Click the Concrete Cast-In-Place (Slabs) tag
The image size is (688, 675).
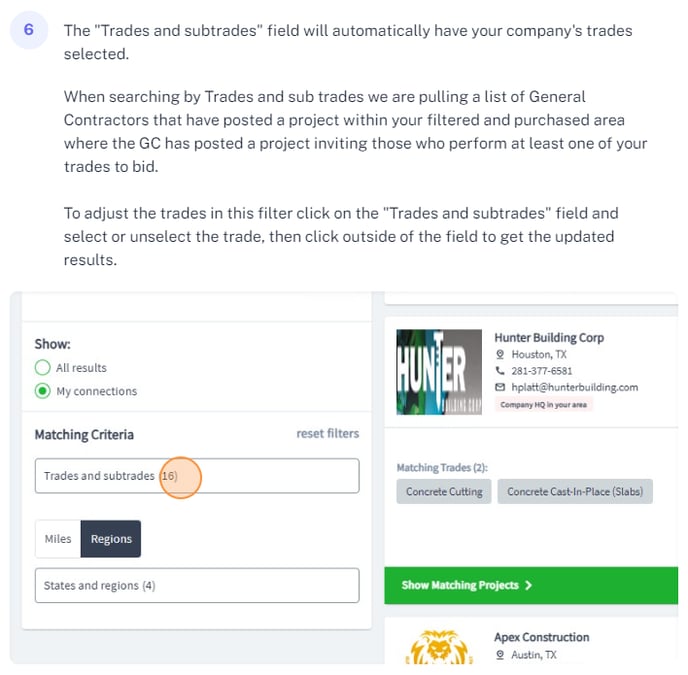(575, 492)
